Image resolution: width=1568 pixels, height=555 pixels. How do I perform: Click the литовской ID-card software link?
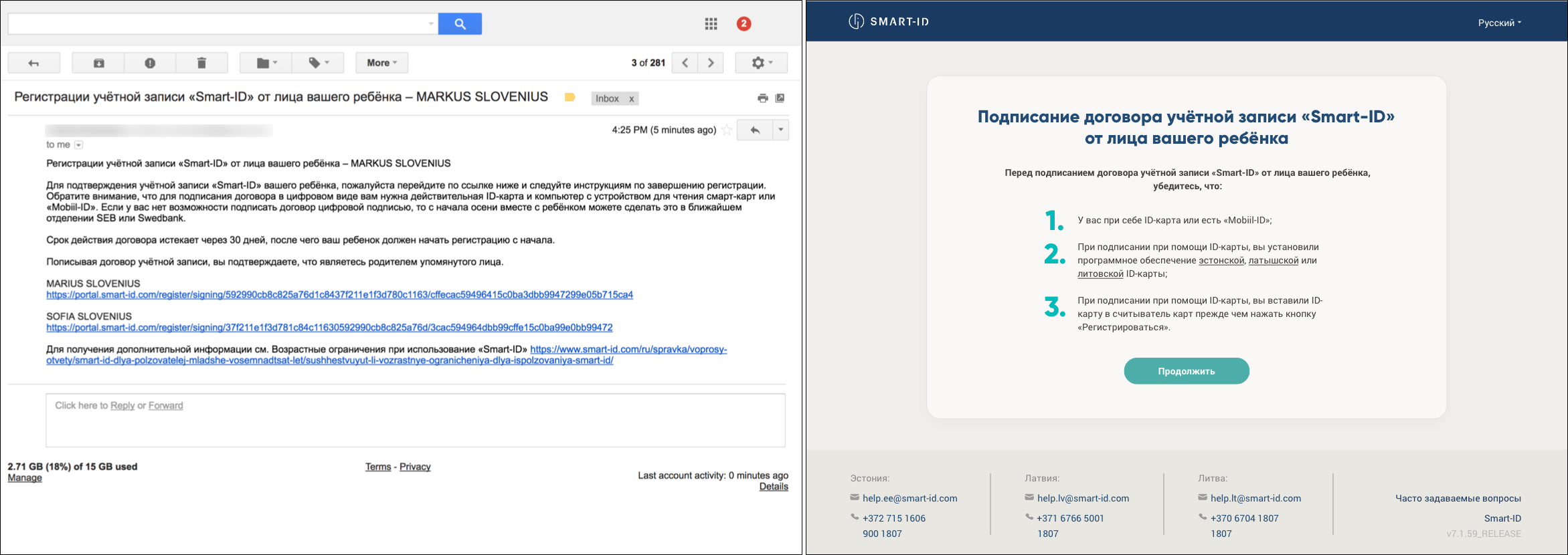1100,274
